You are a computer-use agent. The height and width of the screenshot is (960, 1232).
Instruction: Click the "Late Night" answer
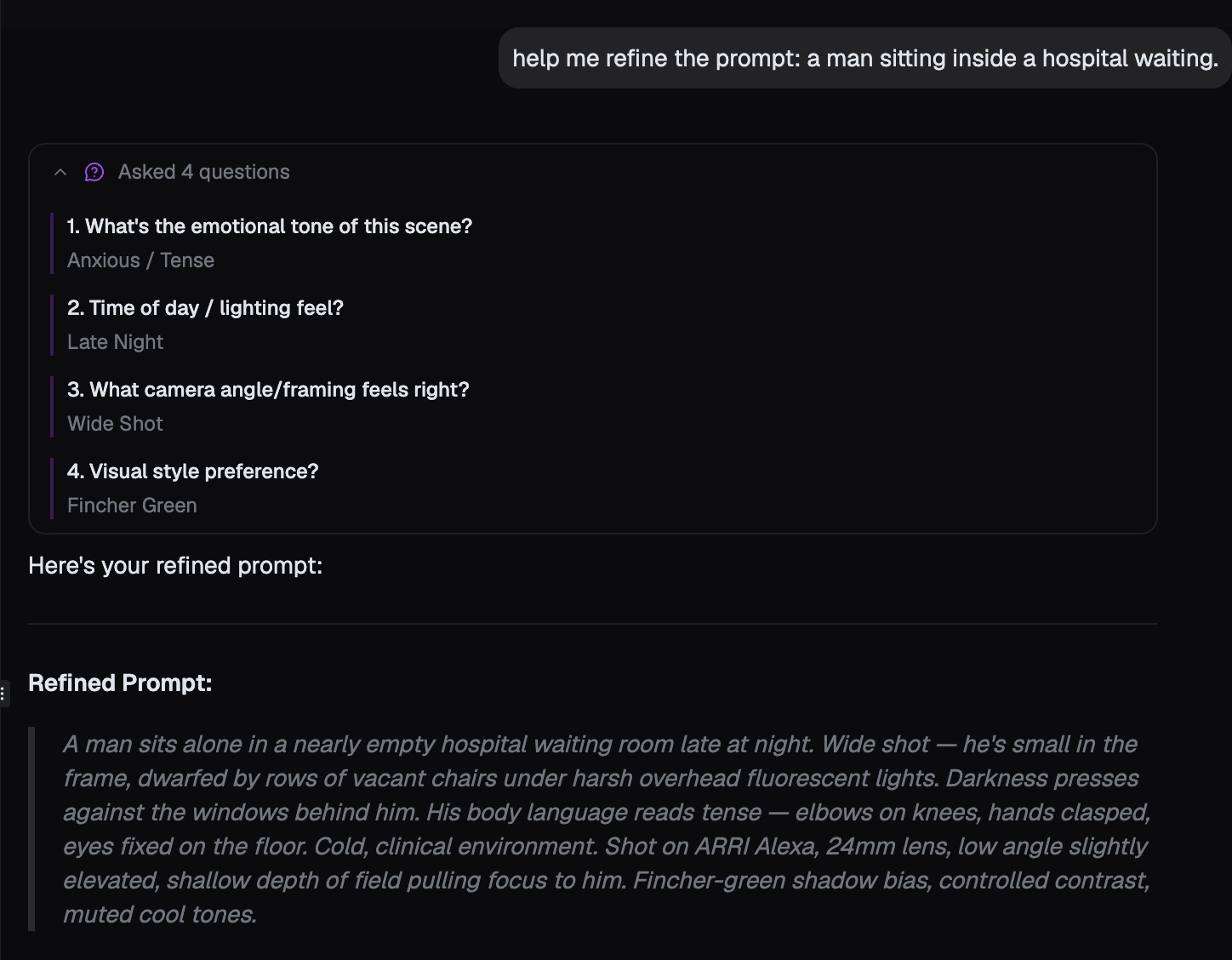(x=115, y=342)
